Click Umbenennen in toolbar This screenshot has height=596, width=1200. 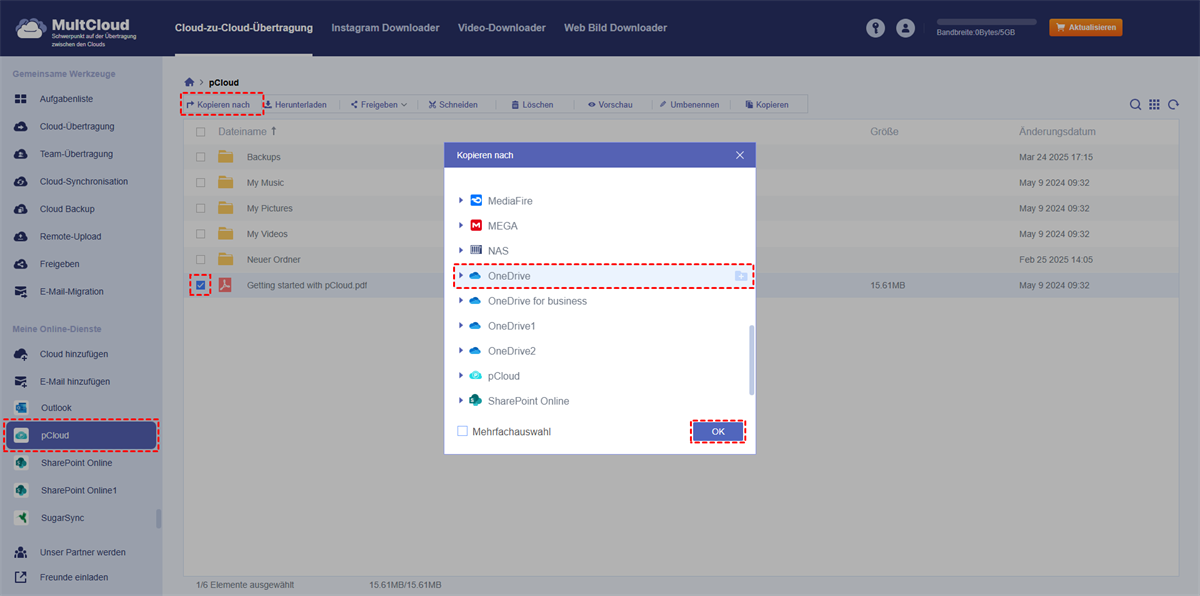coord(689,105)
